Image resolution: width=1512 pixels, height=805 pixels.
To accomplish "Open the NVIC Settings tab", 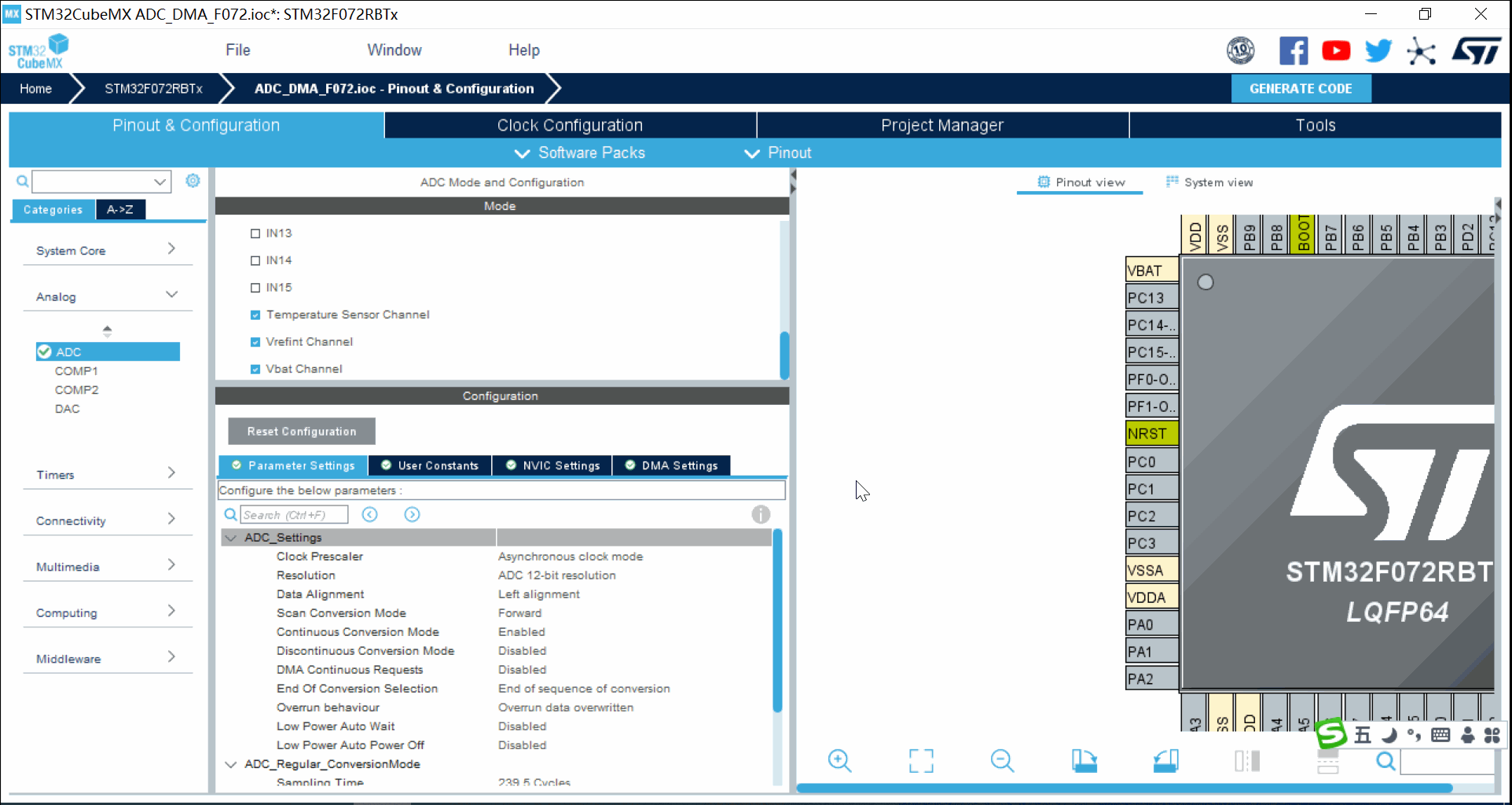I will point(552,465).
